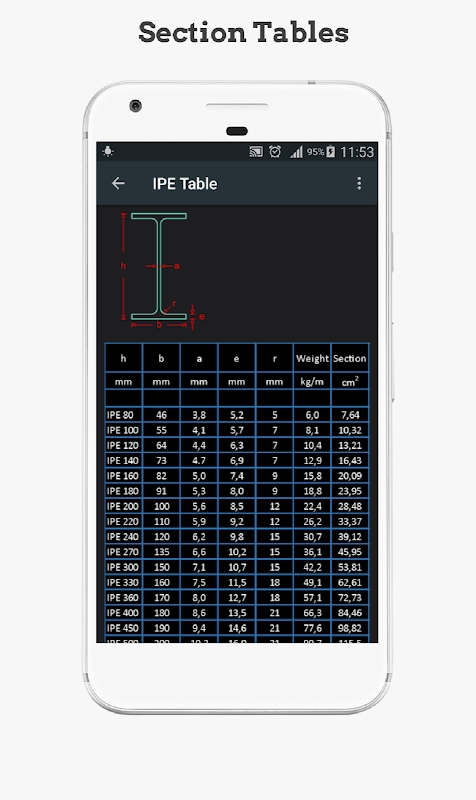Select the 'e' column header
The width and height of the screenshot is (476, 800).
tap(237, 358)
